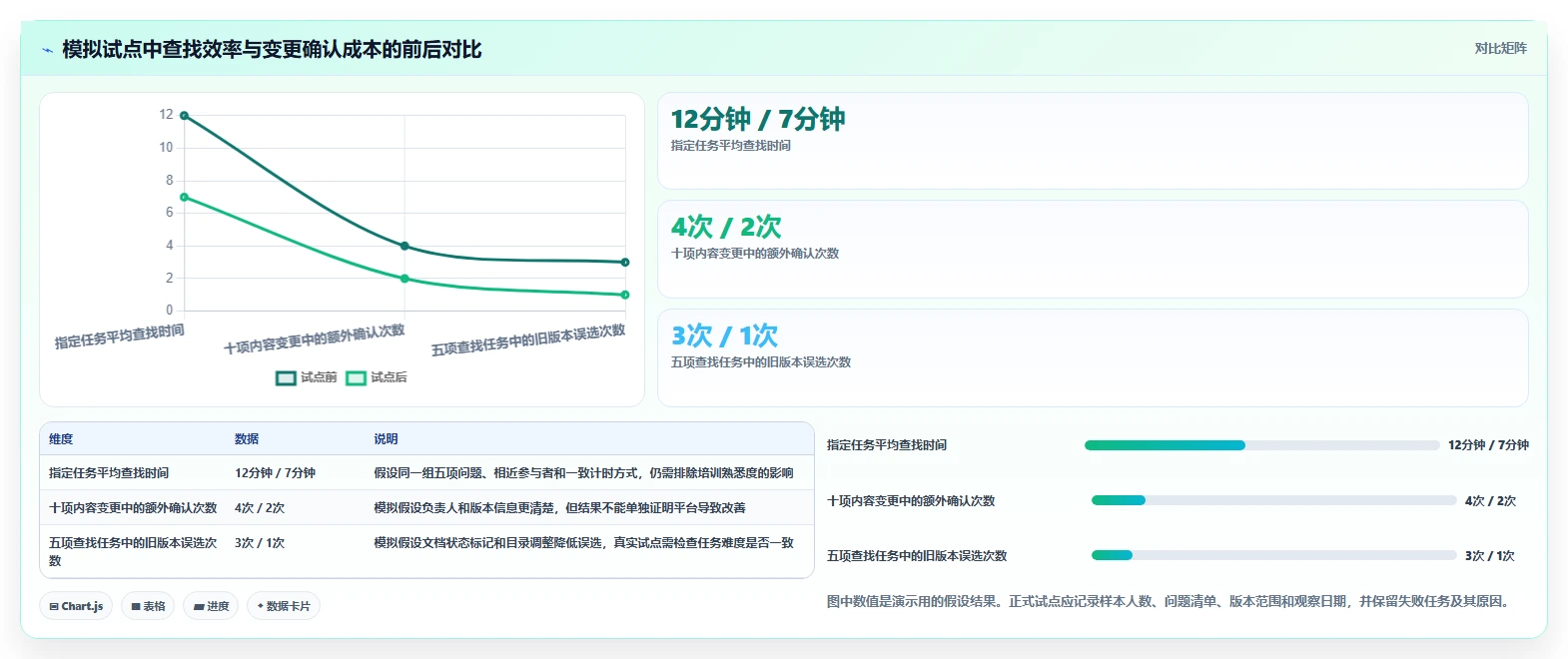Click the 试点前 data point at 12

(184, 116)
